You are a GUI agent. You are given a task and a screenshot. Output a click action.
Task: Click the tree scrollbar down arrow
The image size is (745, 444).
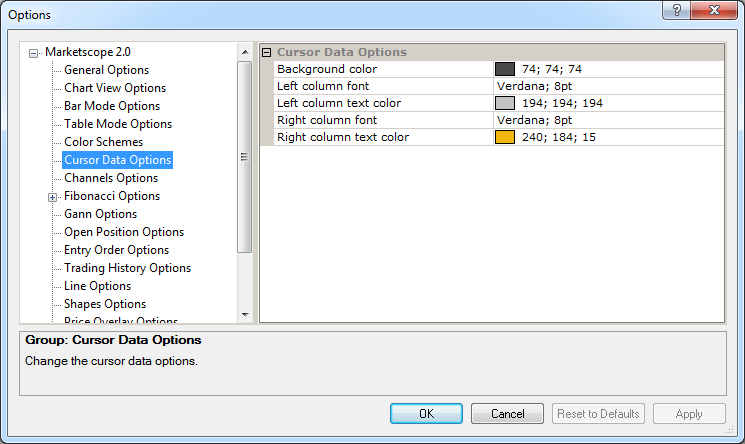pyautogui.click(x=245, y=315)
